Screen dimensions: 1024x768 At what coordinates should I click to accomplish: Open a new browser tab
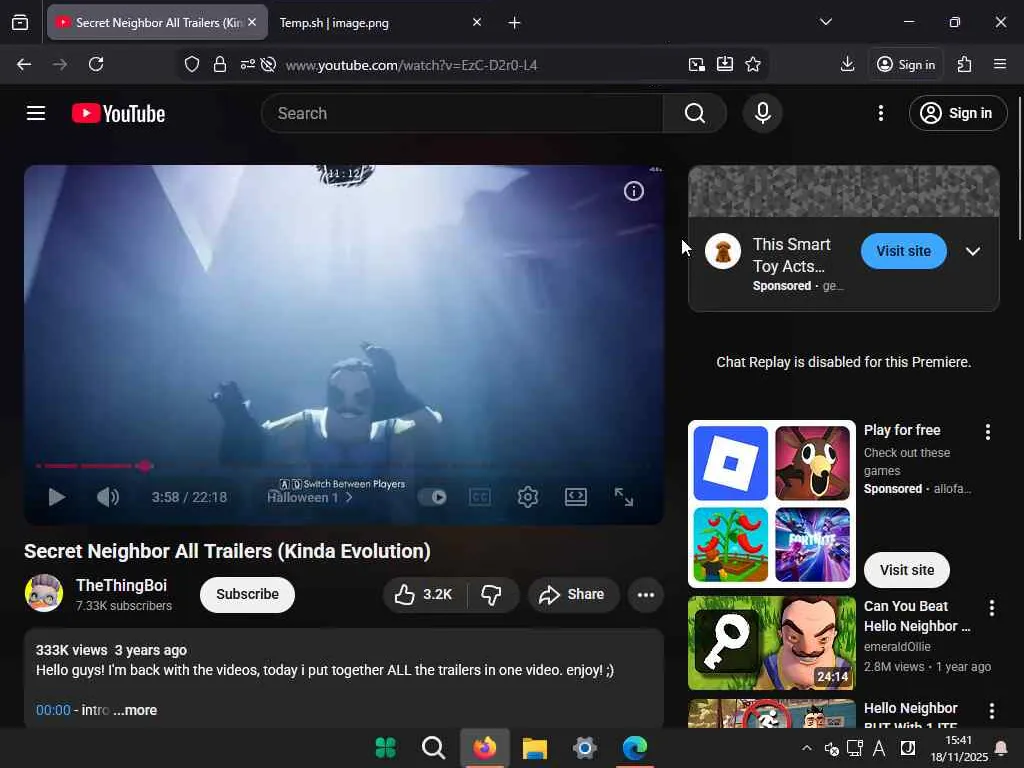514,23
